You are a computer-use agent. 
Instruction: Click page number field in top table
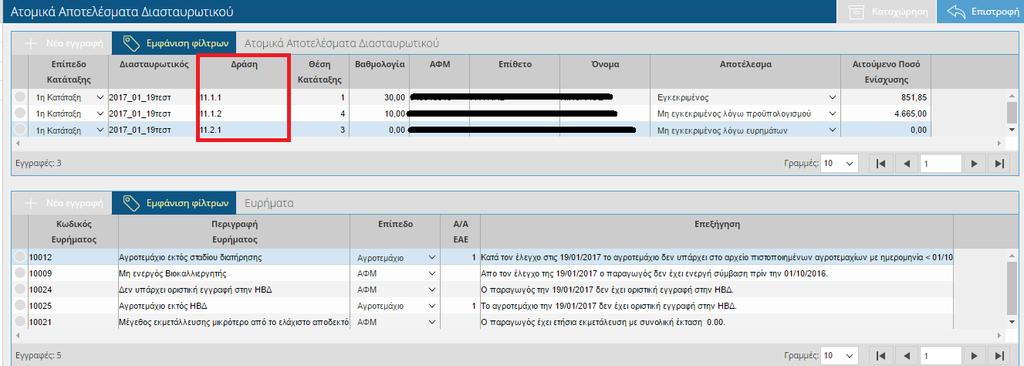[x=940, y=163]
